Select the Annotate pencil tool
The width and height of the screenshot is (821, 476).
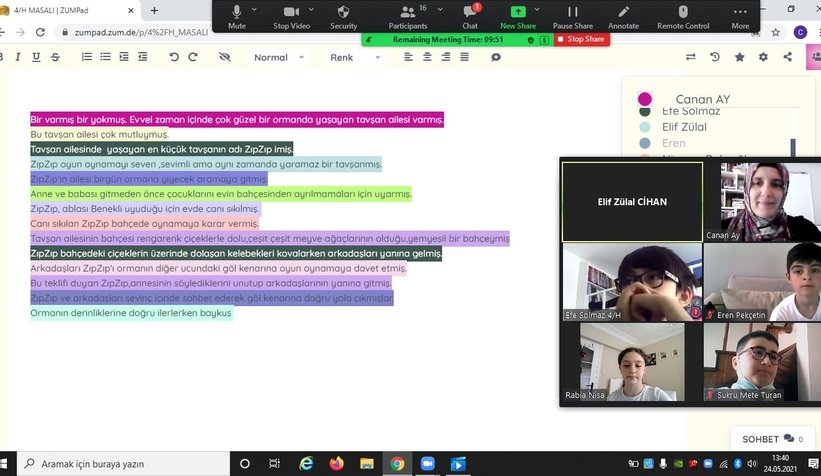pos(624,16)
